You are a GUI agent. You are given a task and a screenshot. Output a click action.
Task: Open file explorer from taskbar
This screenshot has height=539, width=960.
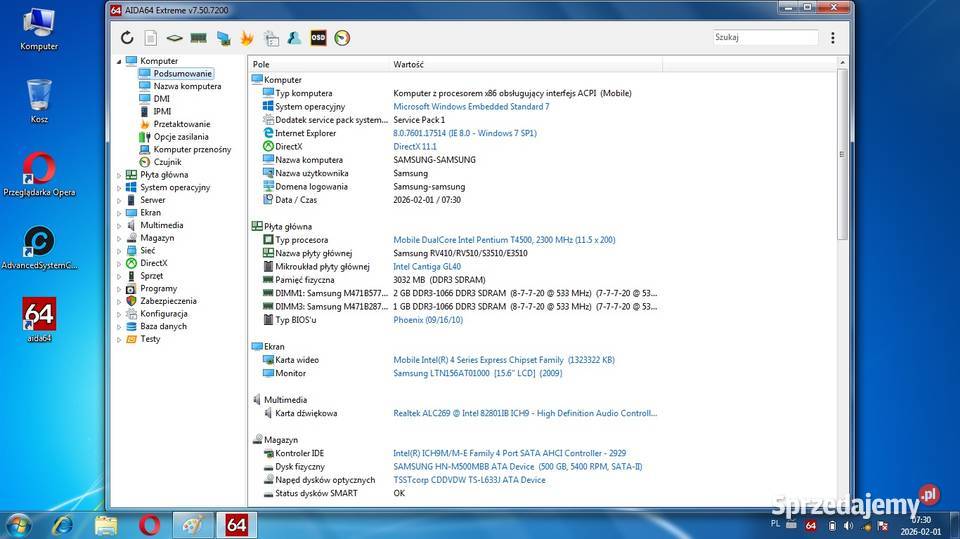click(106, 525)
